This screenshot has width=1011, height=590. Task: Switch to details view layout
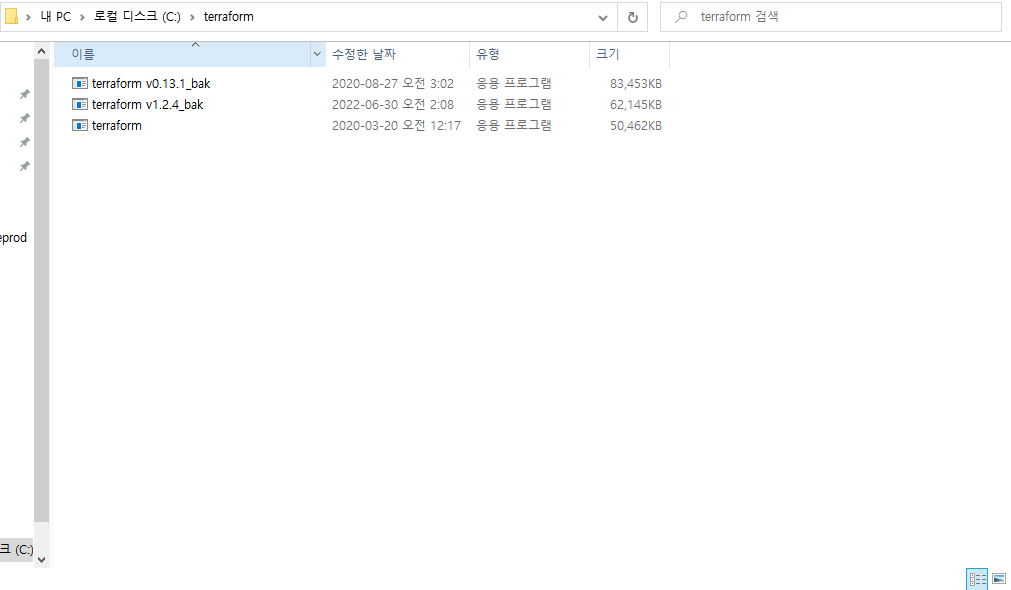[x=977, y=579]
